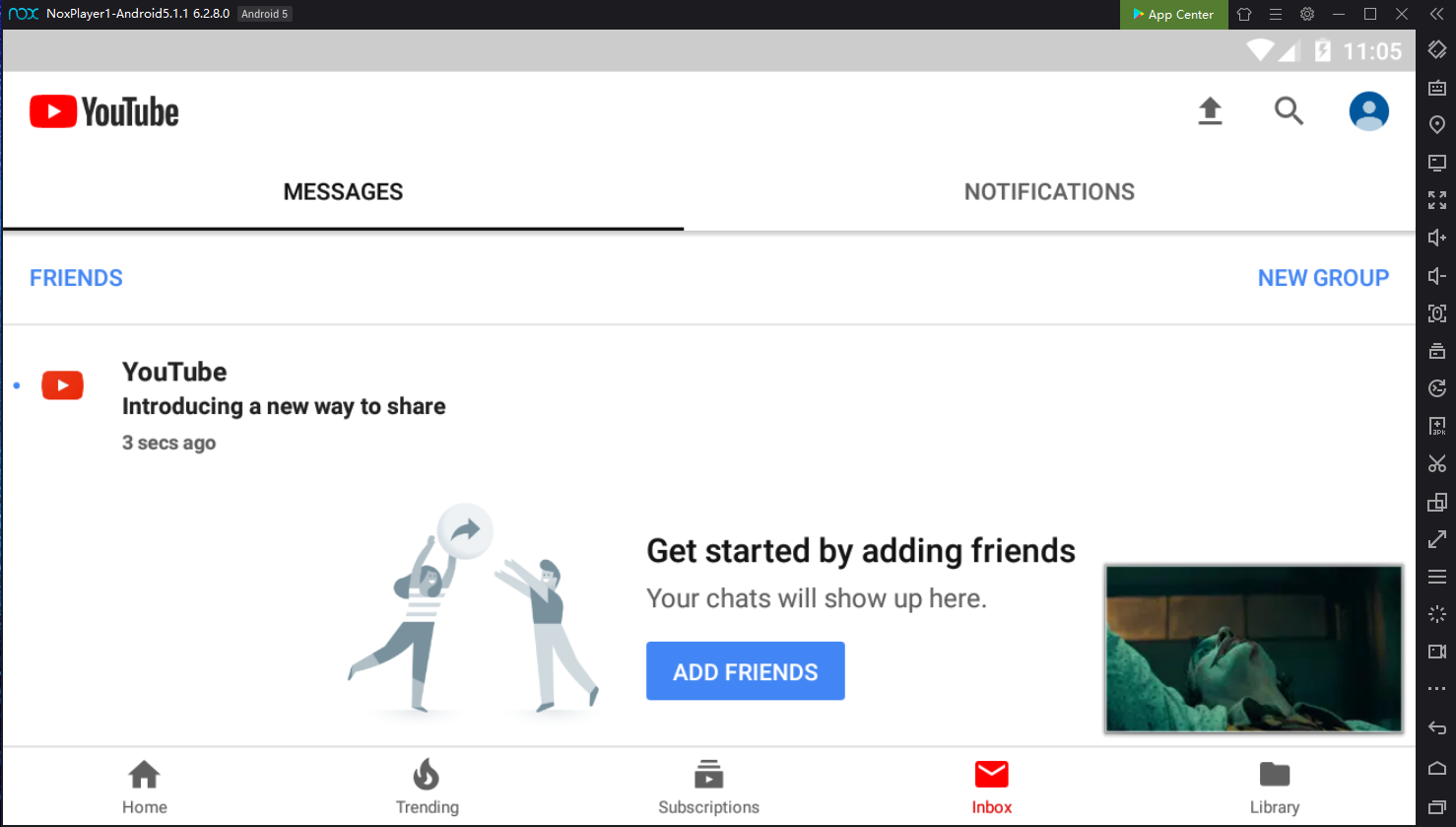Create a NEW GROUP
Viewport: 1456px width, 827px height.
click(1323, 278)
